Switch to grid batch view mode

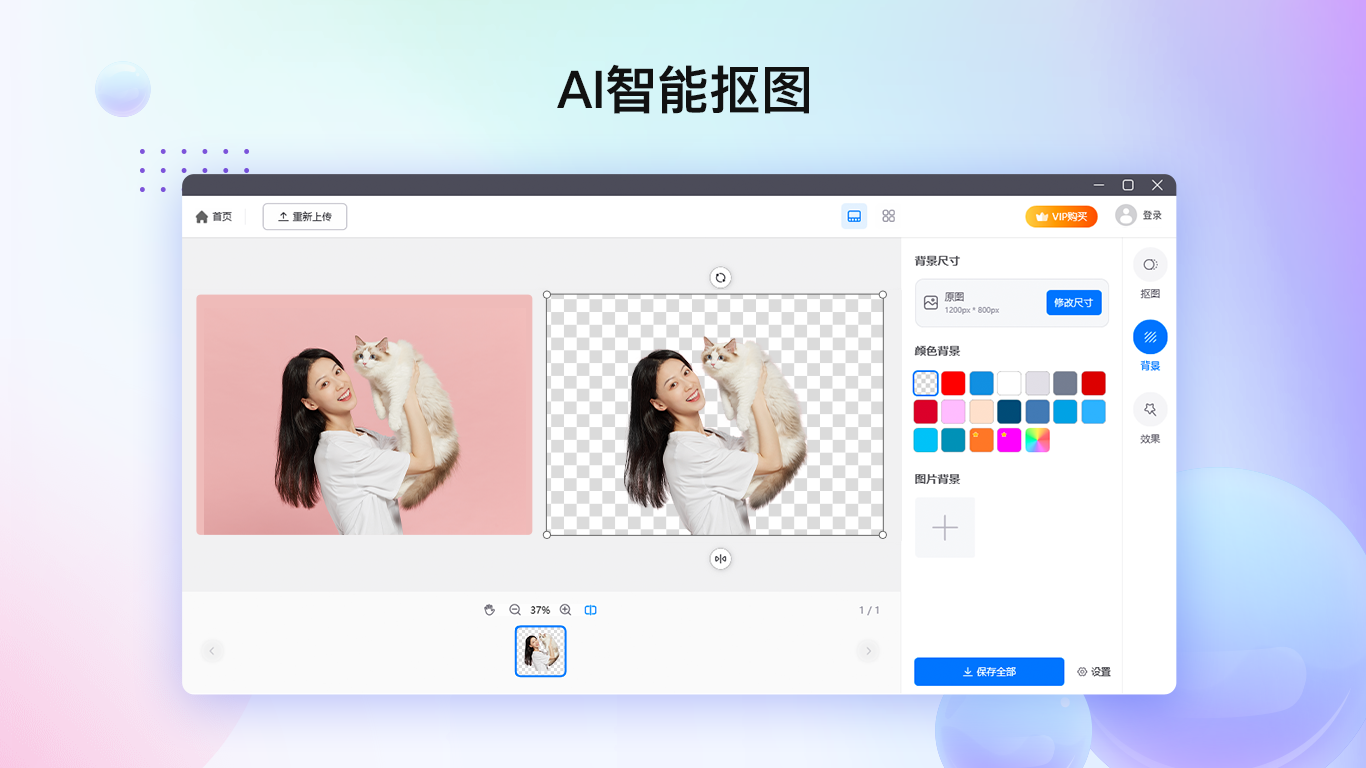[x=888, y=216]
